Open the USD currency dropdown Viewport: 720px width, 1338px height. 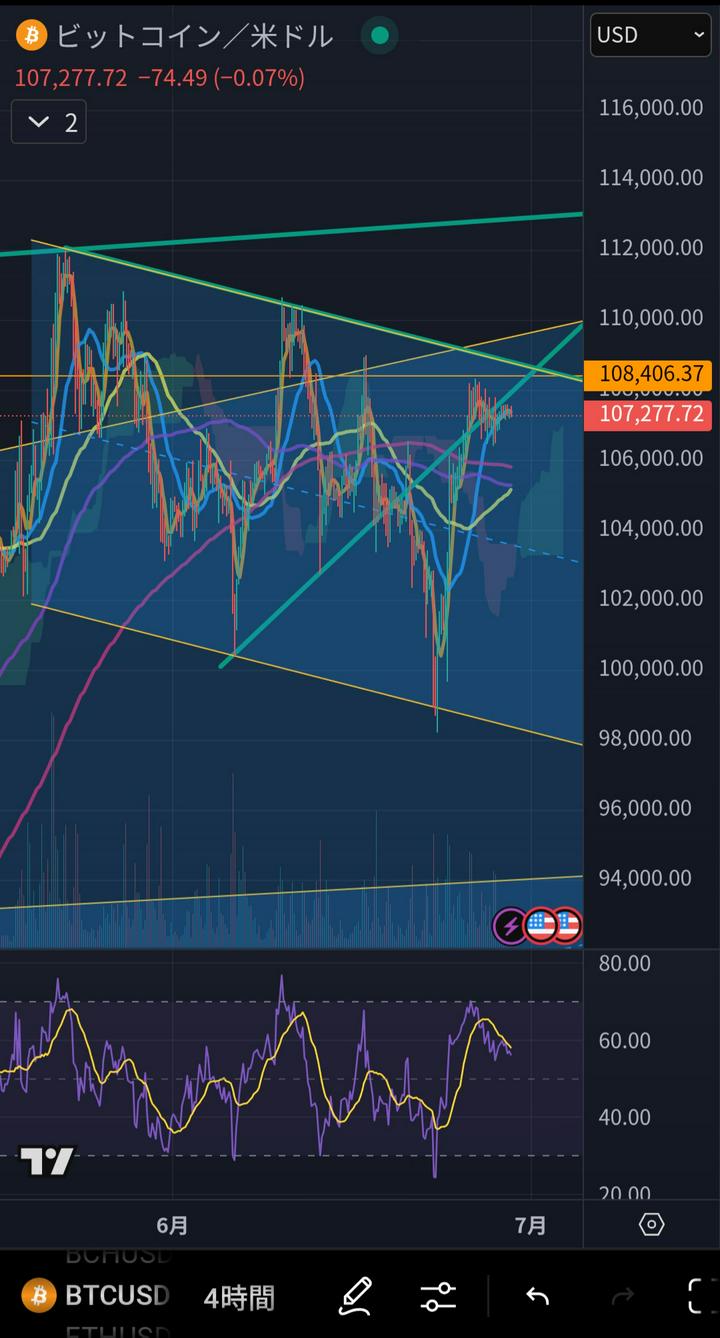[x=650, y=35]
